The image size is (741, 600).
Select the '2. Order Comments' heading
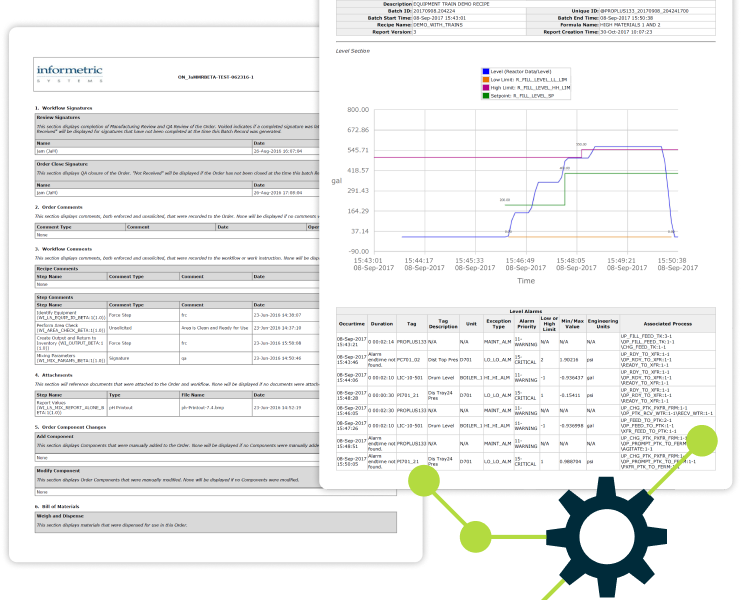[x=59, y=207]
